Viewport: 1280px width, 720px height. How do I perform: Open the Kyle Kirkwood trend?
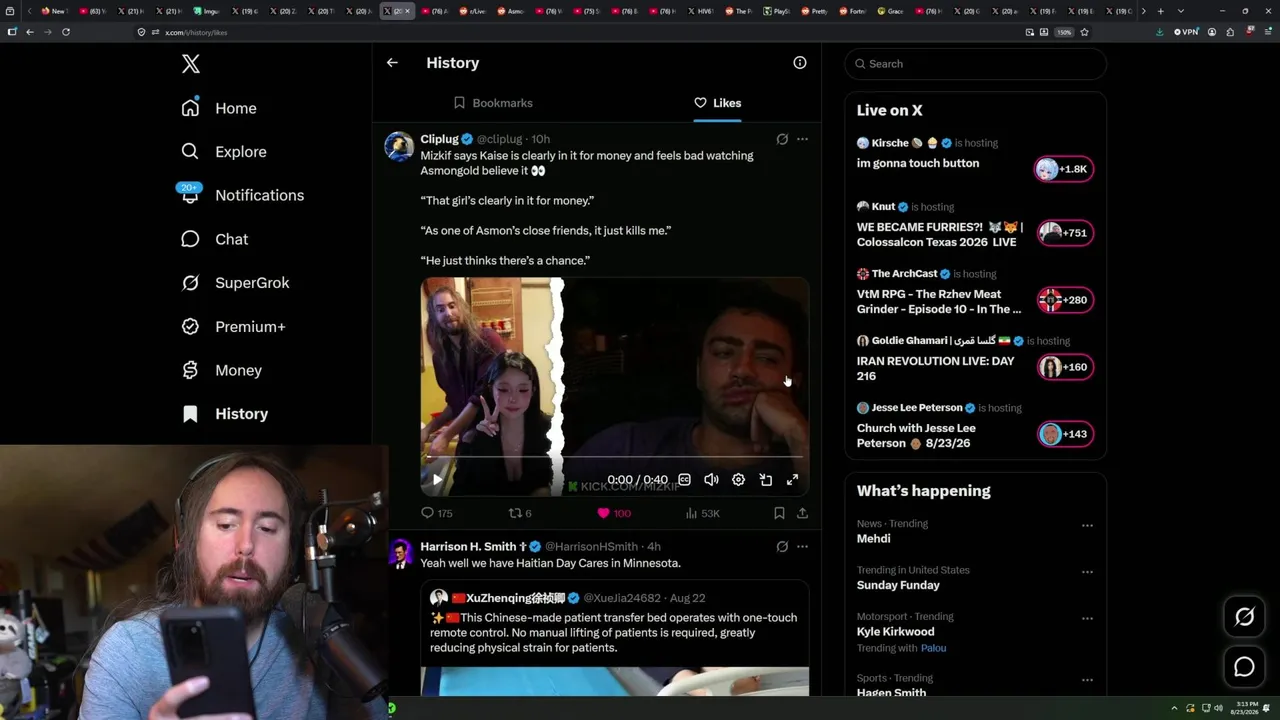(x=895, y=632)
